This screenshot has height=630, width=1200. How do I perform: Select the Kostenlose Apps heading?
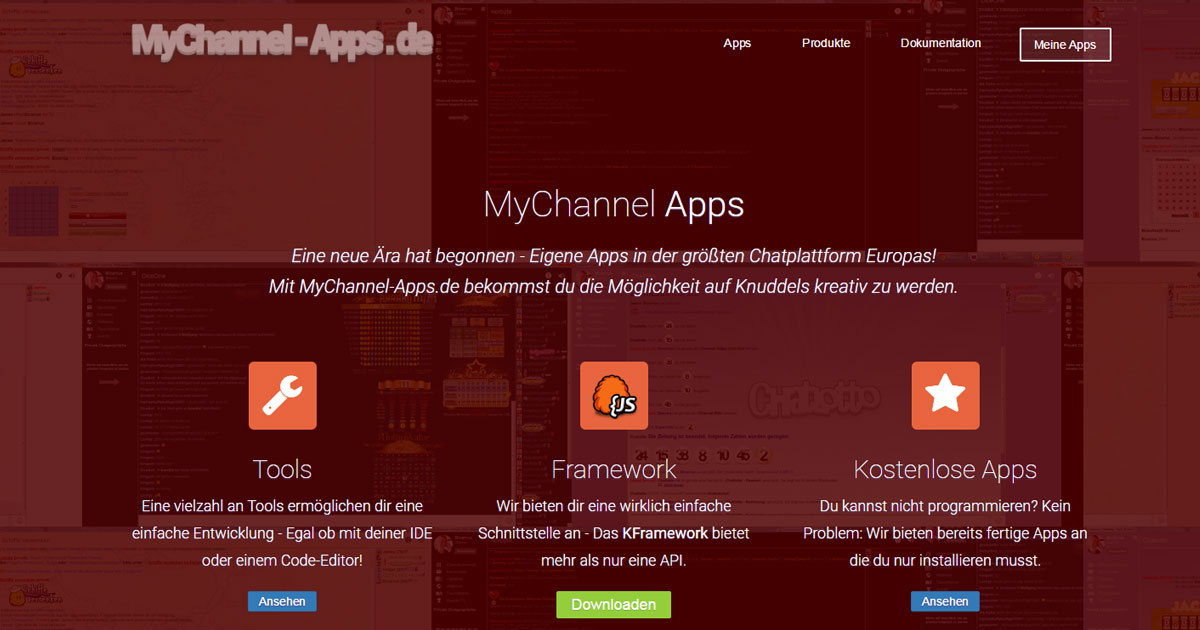click(945, 469)
